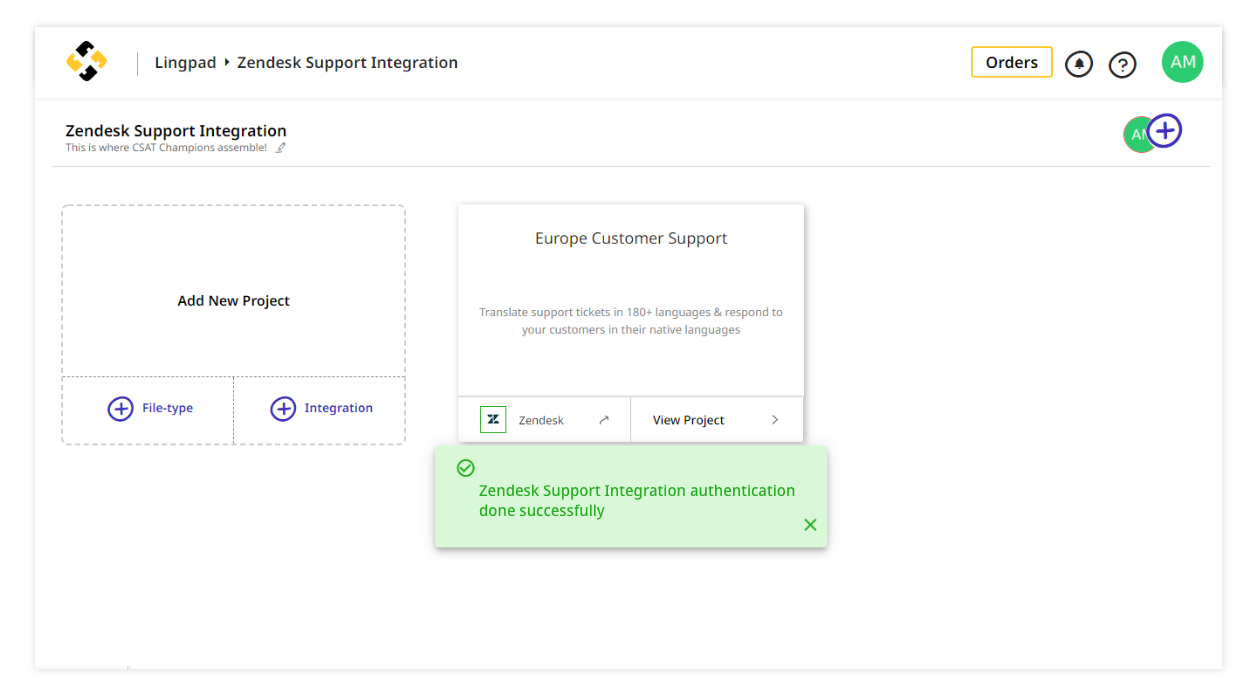Viewport: 1257px width, 696px height.
Task: Dismiss the authentication success notification
Action: (x=810, y=525)
